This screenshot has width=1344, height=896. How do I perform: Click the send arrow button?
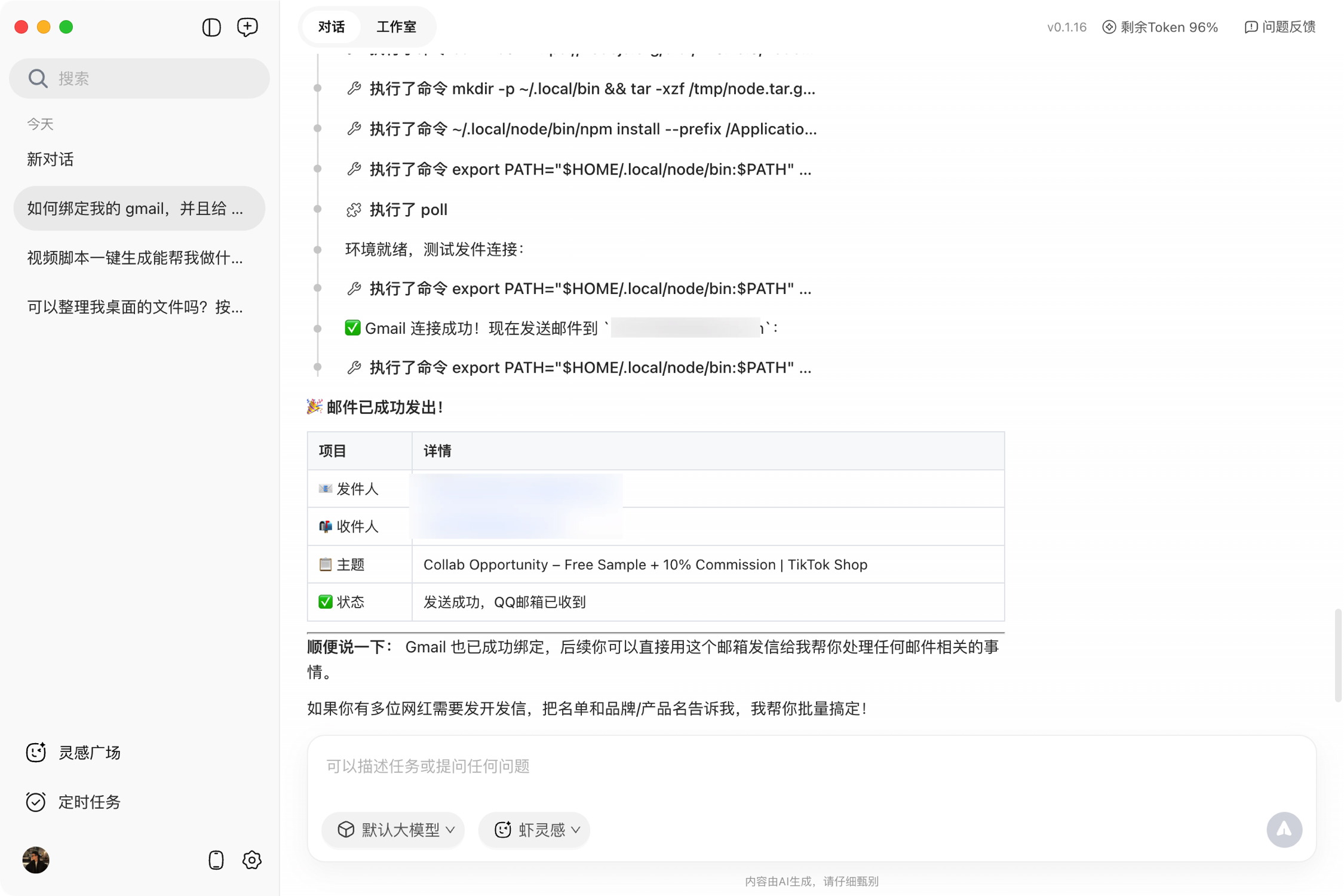tap(1284, 829)
